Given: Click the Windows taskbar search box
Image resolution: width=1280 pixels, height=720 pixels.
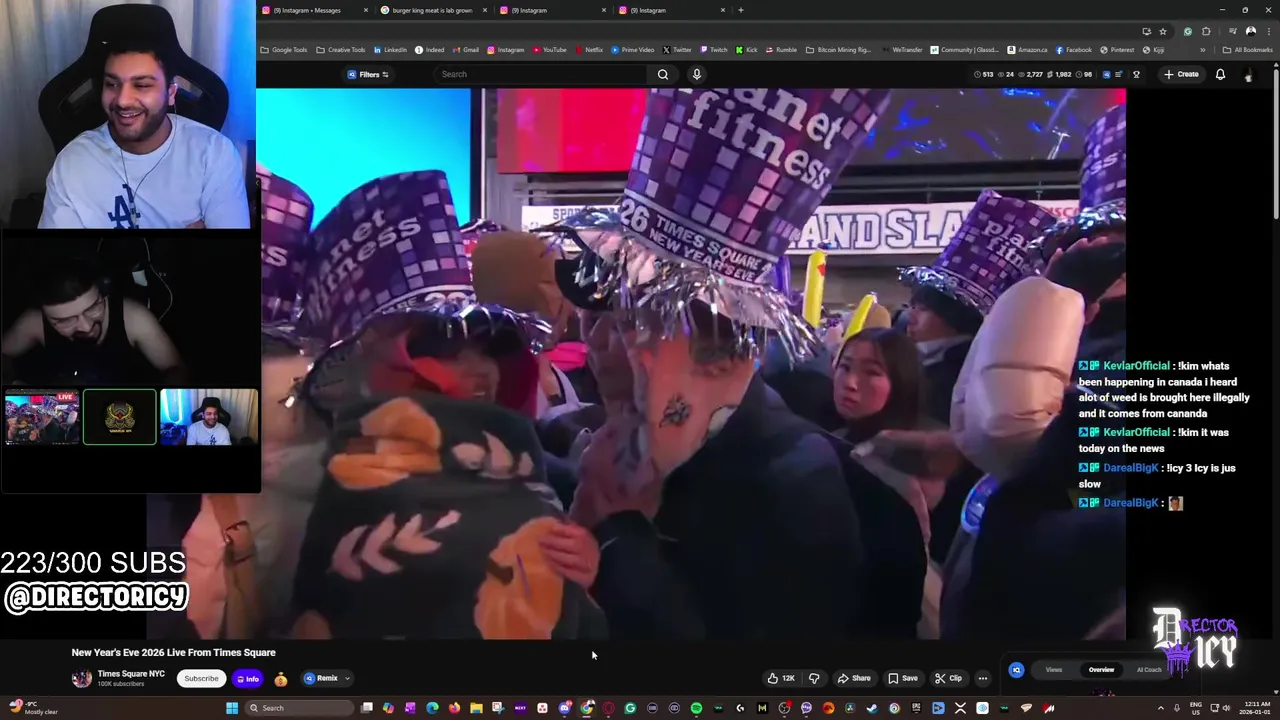Looking at the screenshot, I should coord(300,708).
